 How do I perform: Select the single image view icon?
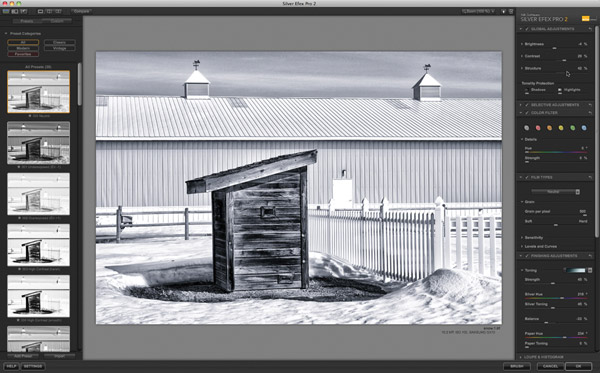point(40,11)
